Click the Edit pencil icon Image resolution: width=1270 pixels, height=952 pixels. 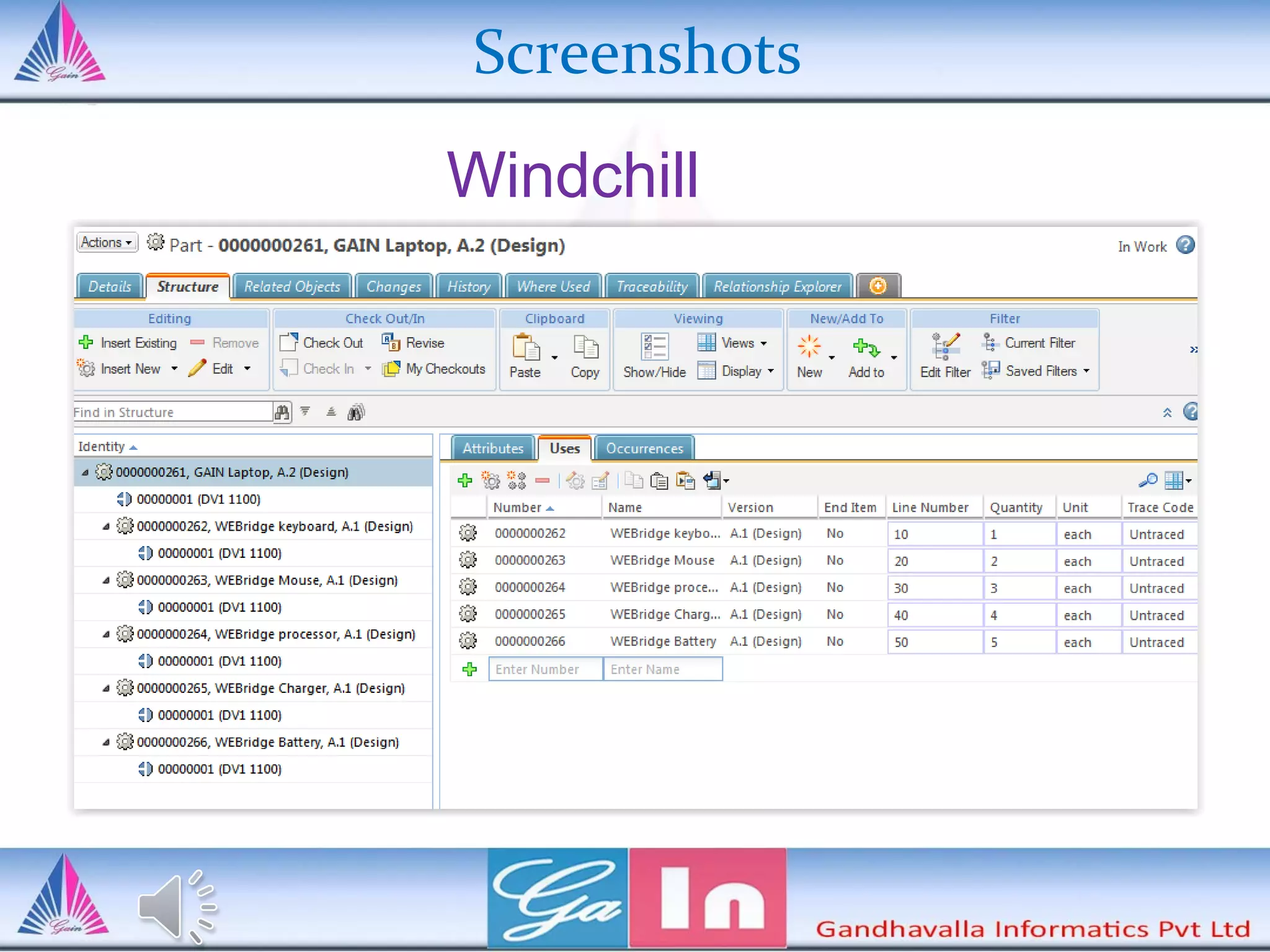(x=197, y=368)
